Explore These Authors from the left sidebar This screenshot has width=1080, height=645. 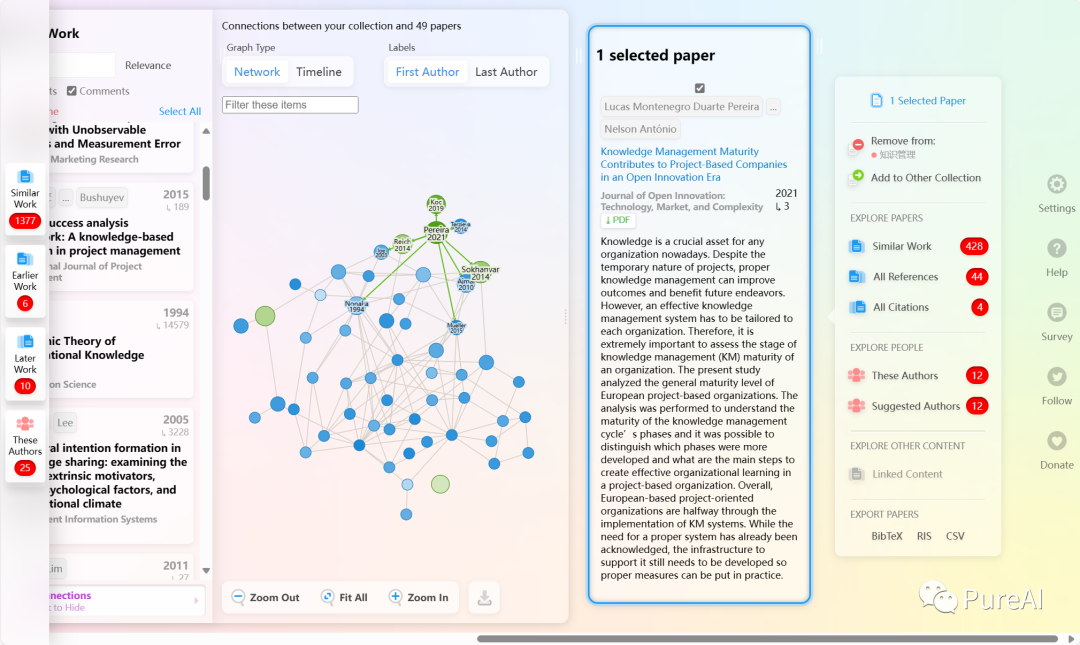24,440
